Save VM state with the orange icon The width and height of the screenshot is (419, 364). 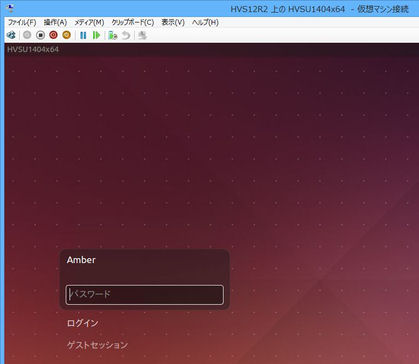(x=67, y=35)
